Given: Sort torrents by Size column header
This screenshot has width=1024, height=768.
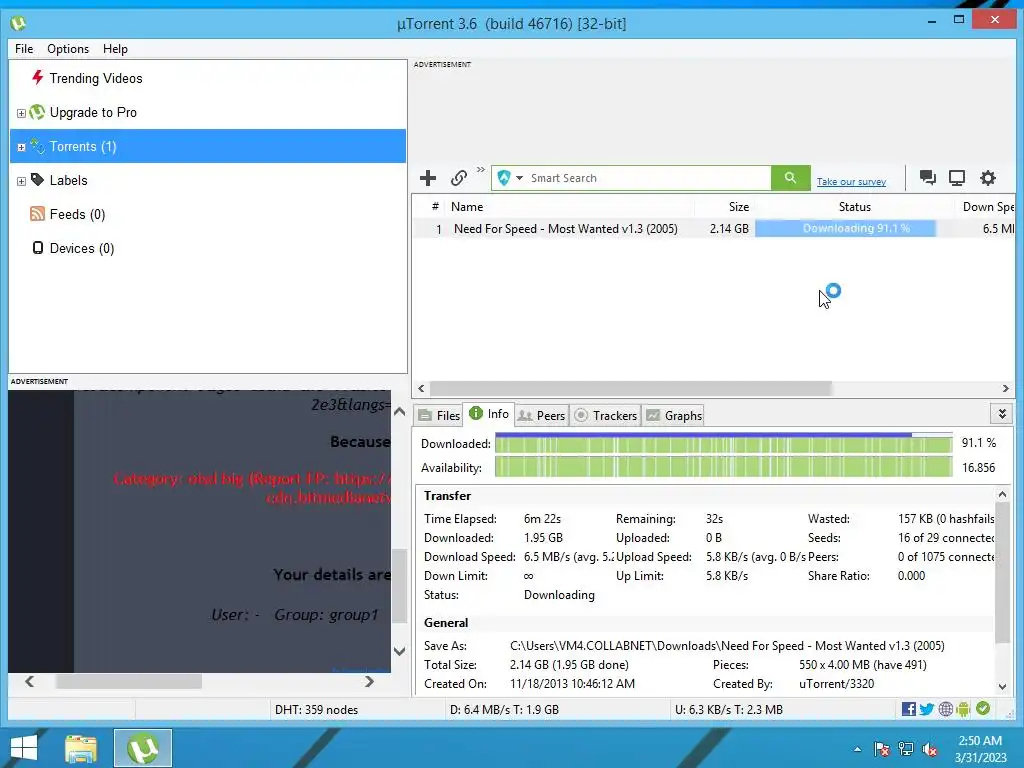Looking at the screenshot, I should tap(724, 206).
